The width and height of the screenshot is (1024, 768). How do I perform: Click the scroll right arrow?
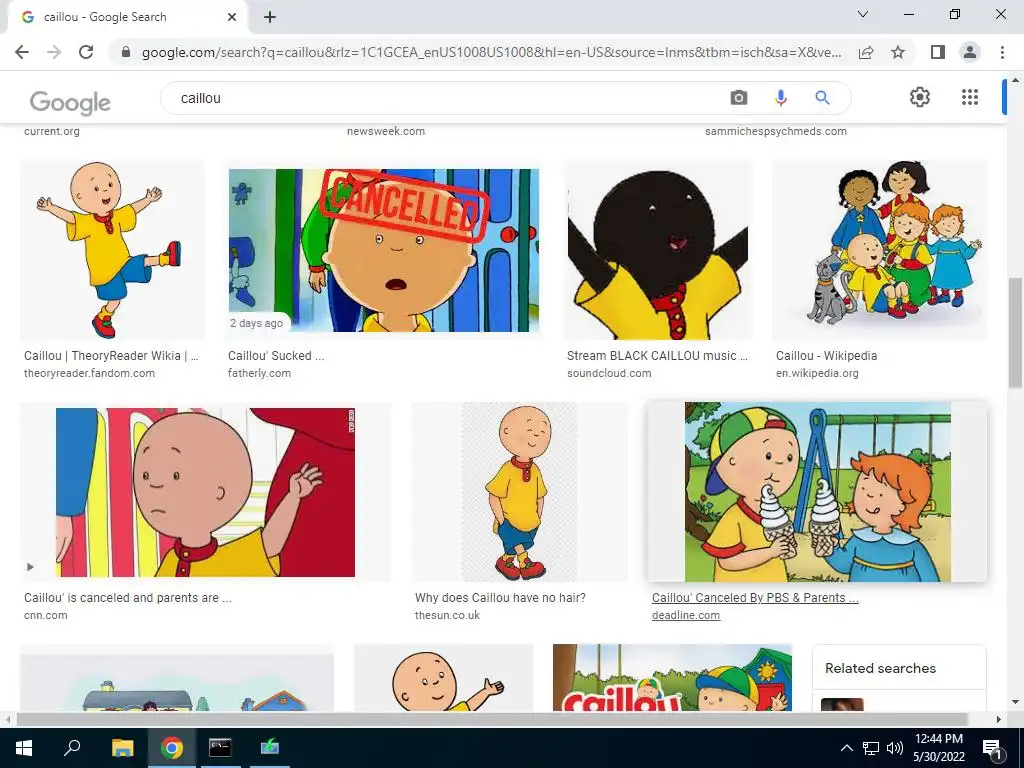coord(999,719)
